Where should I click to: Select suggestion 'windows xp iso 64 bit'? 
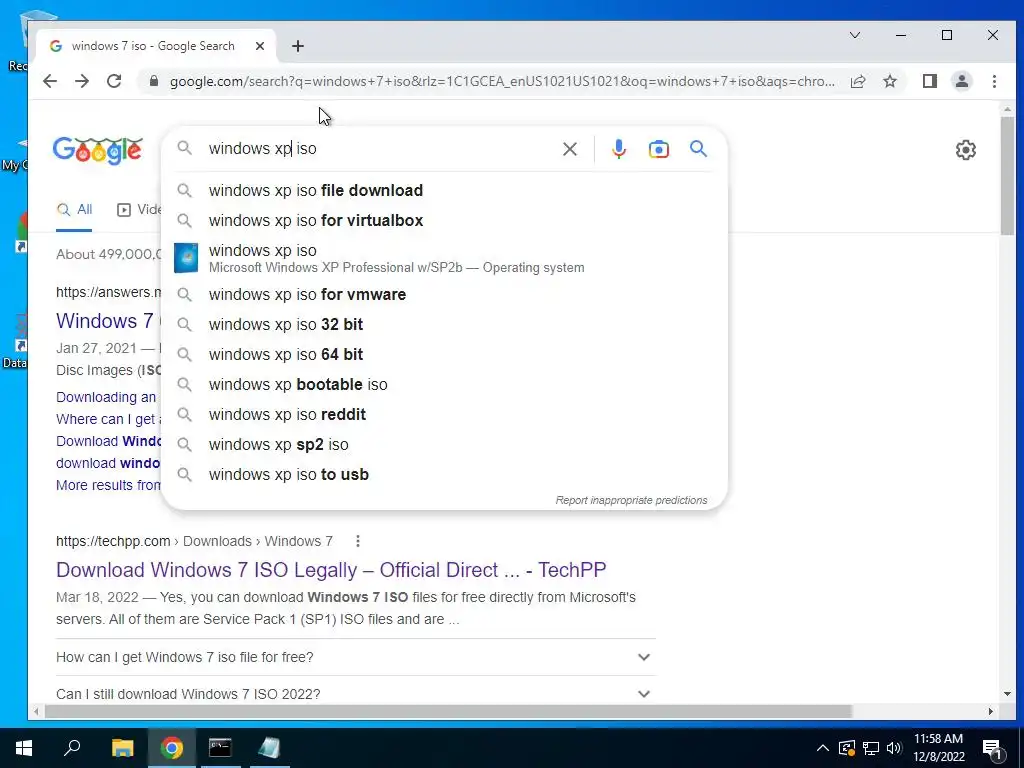(444, 355)
